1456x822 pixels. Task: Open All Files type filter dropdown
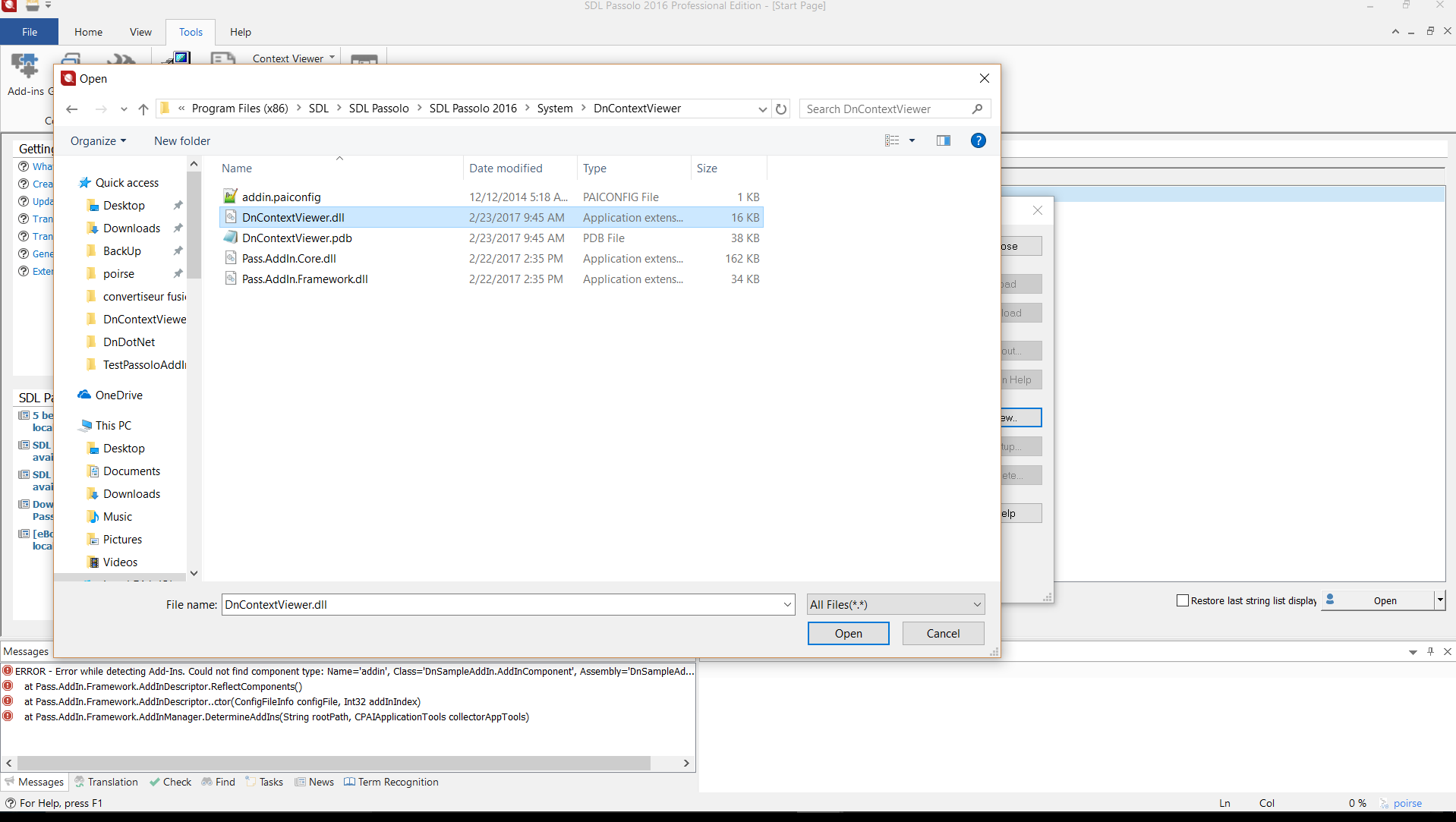click(896, 605)
